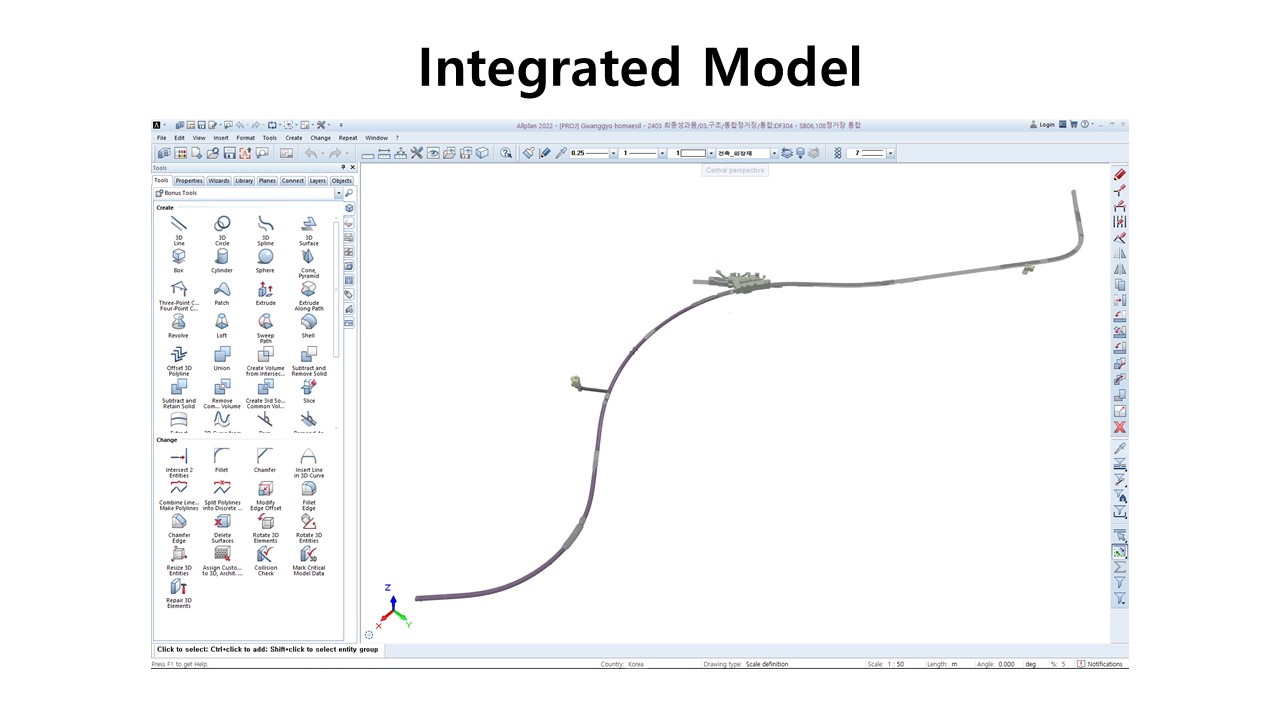Viewport: 1280px width, 720px height.
Task: Pick the Loft tool
Action: tap(222, 322)
